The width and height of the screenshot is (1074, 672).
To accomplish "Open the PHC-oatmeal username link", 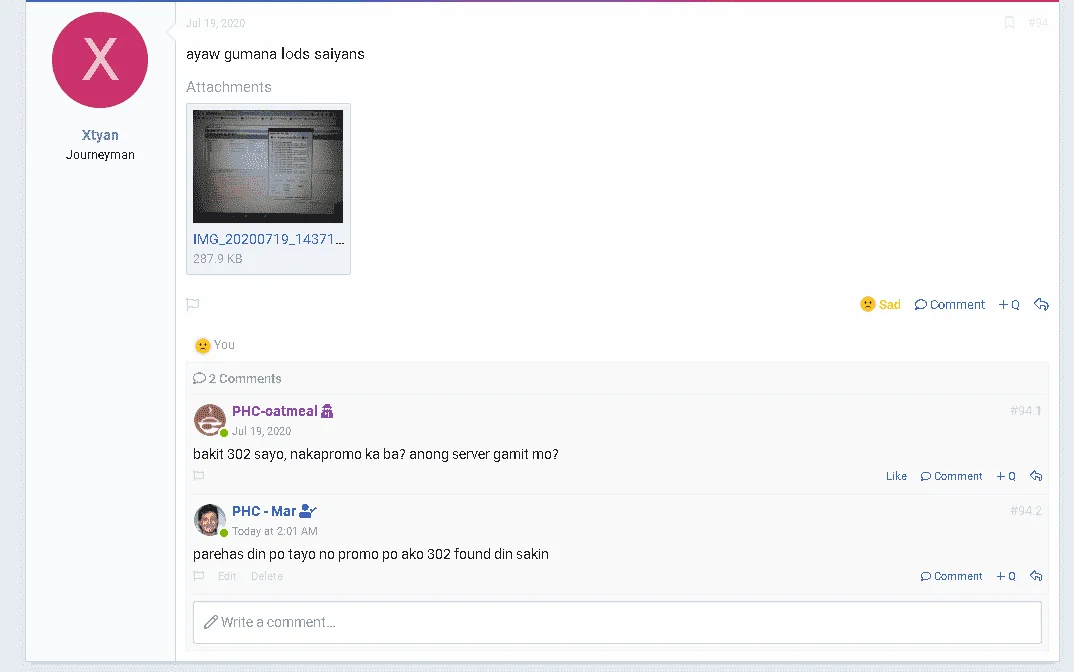I will (275, 411).
